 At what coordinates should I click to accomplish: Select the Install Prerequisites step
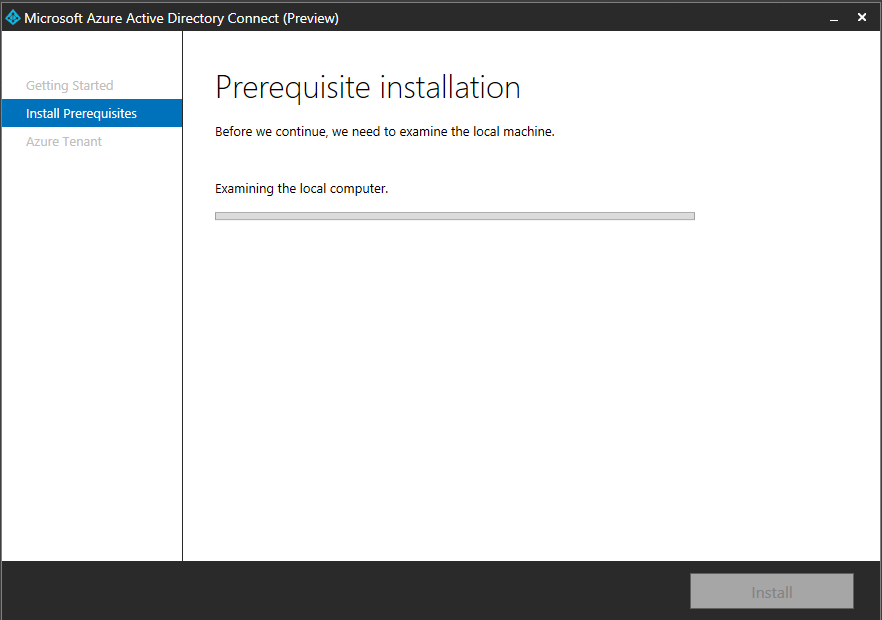click(x=92, y=113)
